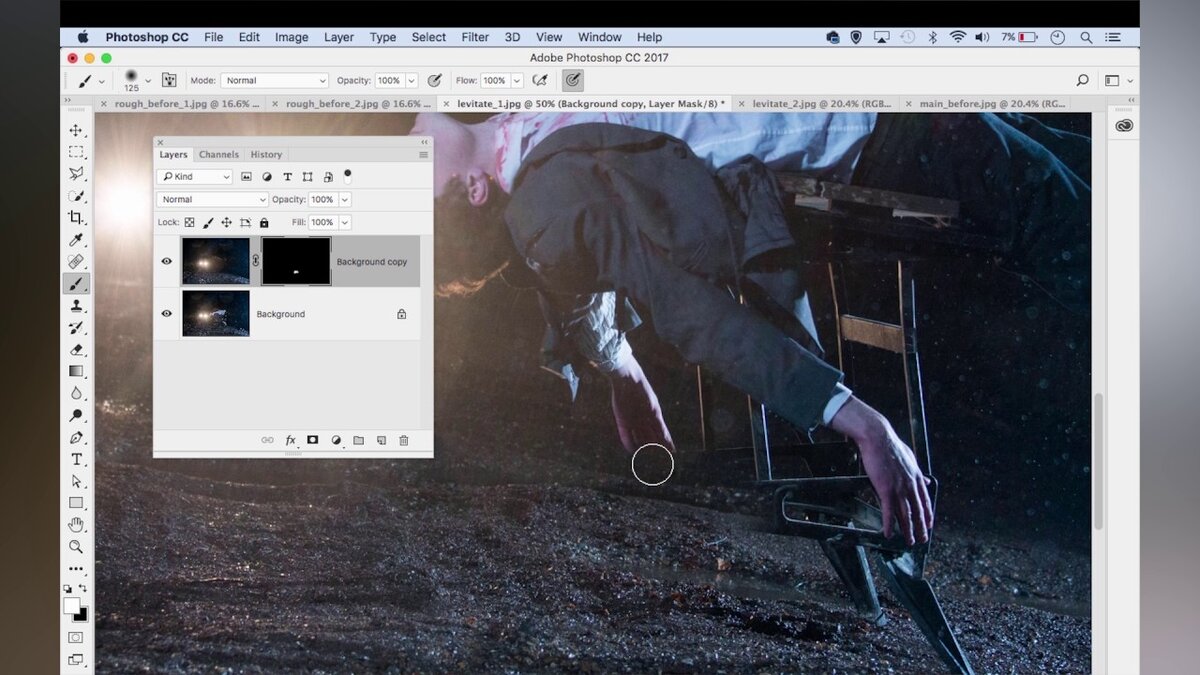Toggle Lock position

[226, 223]
